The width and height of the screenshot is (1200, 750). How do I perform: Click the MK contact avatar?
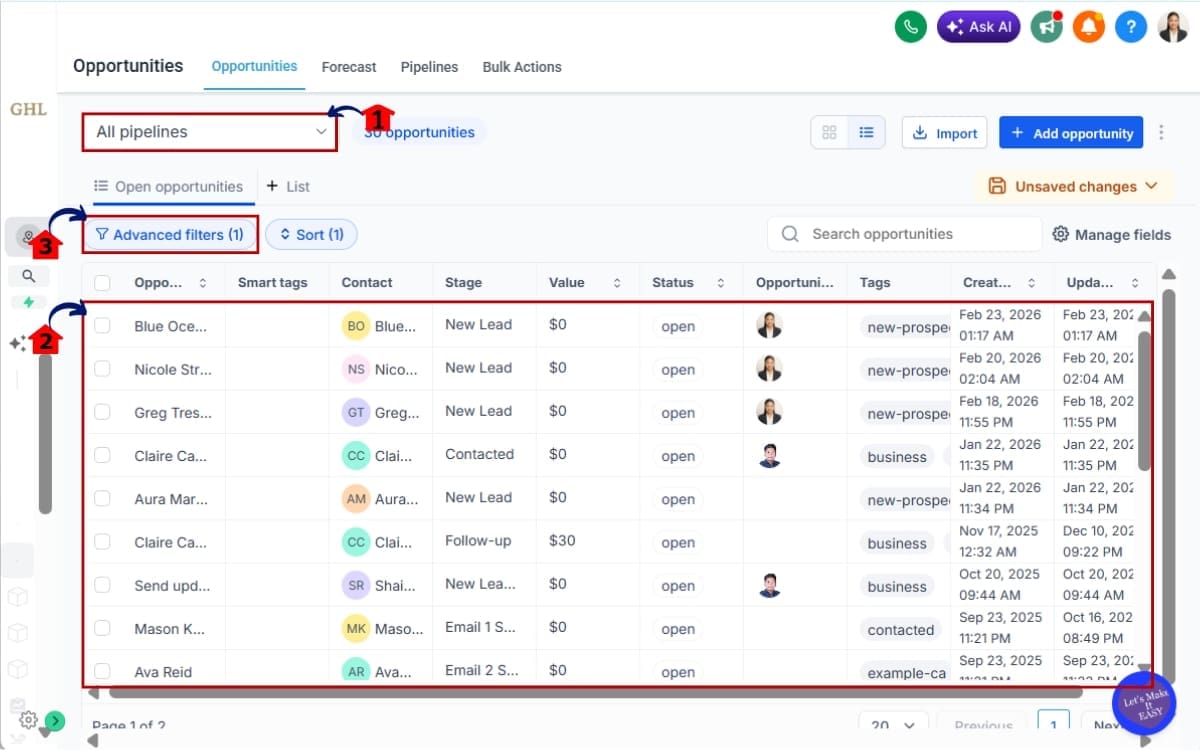tap(356, 628)
